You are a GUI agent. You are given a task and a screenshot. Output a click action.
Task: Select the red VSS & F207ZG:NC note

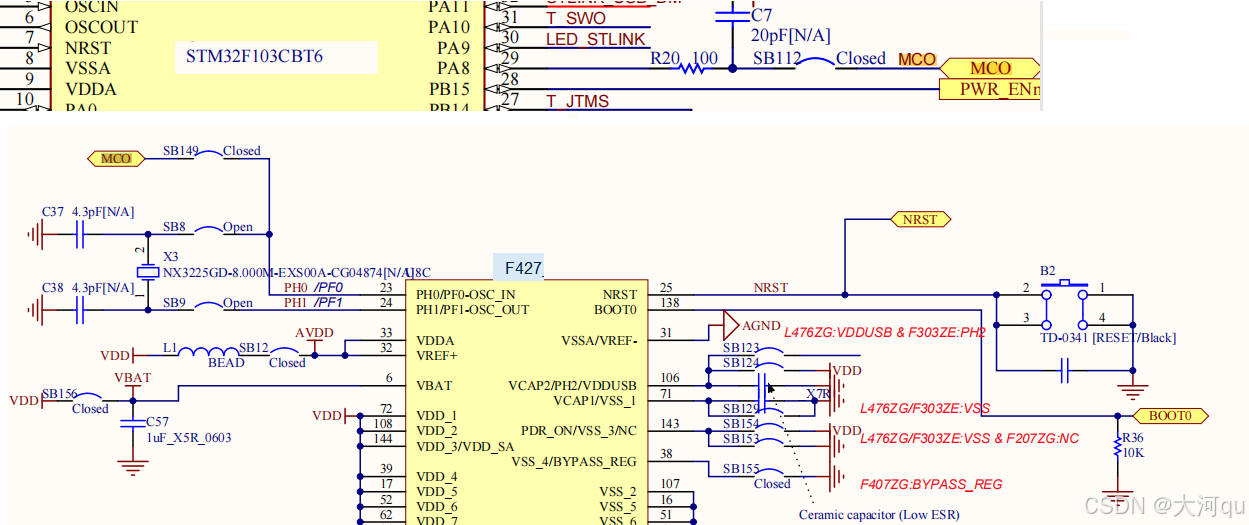(969, 438)
